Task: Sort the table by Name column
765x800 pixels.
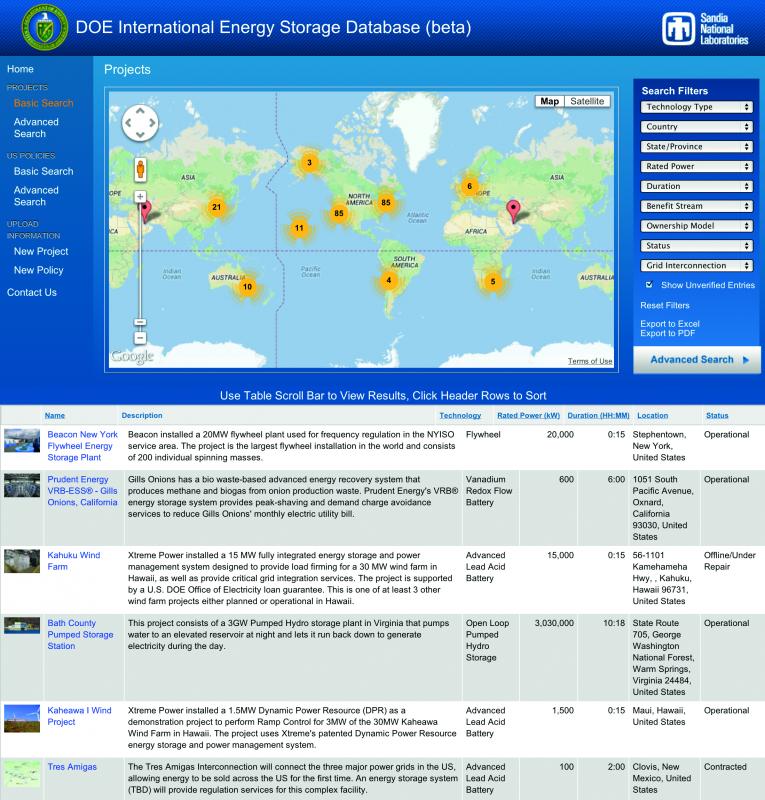Action: pyautogui.click(x=55, y=416)
